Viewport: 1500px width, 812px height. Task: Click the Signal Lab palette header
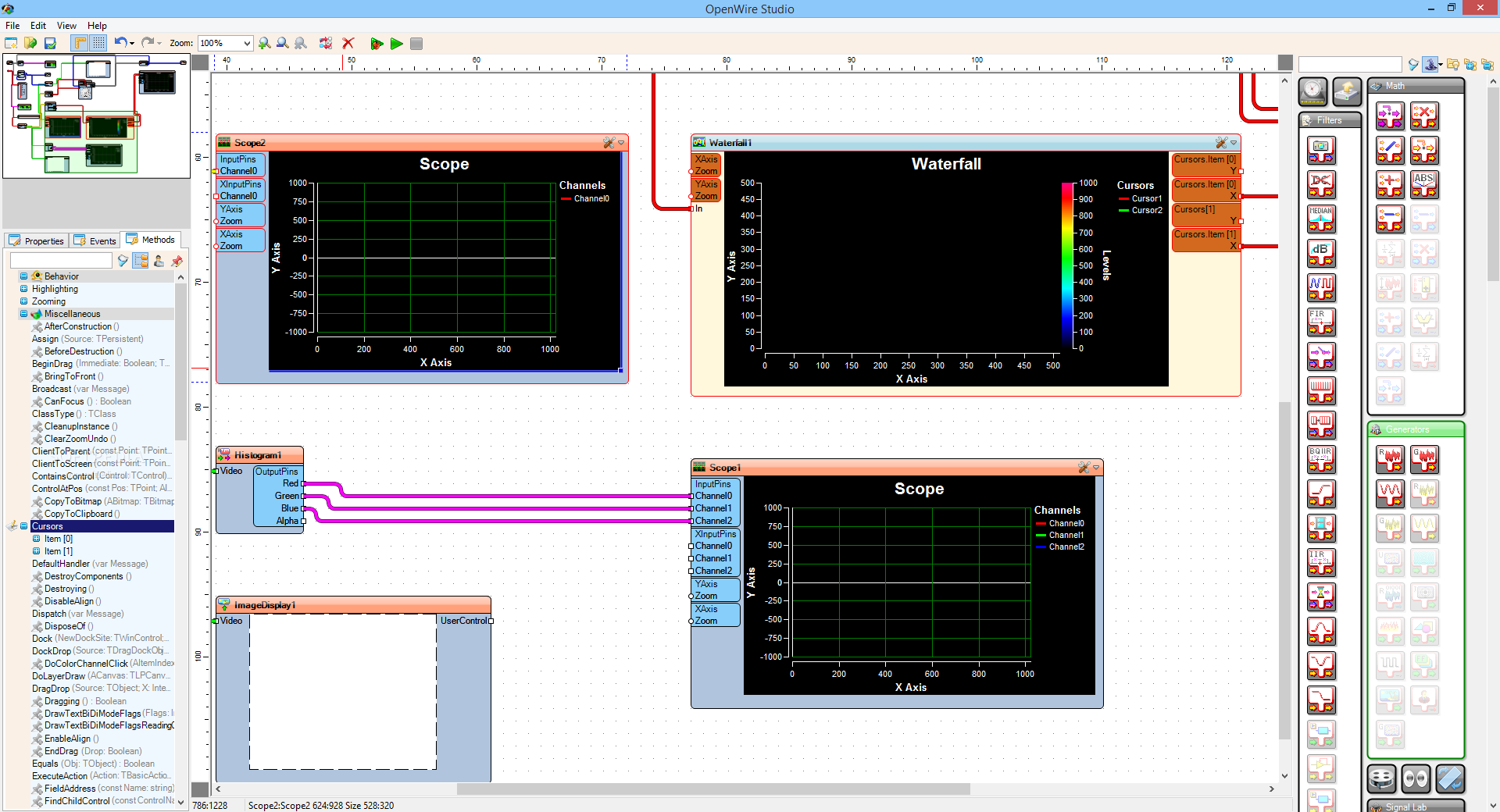(1416, 807)
